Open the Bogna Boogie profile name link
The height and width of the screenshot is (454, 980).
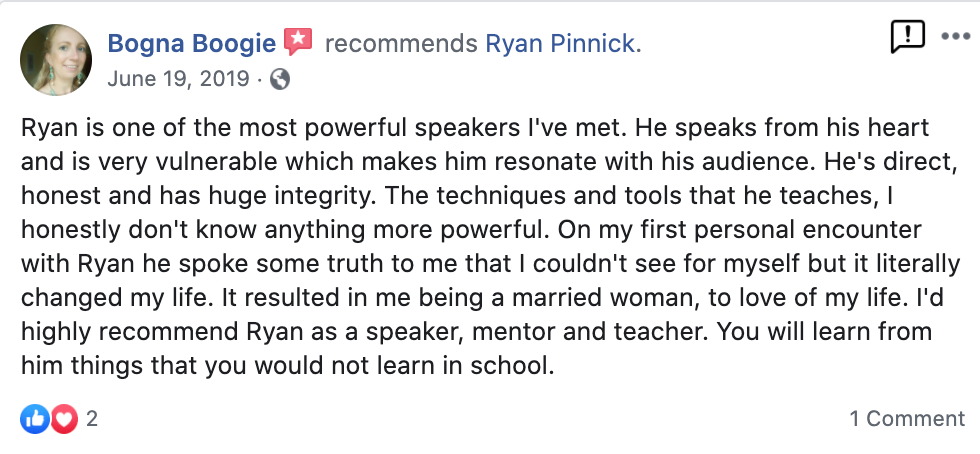pyautogui.click(x=191, y=44)
